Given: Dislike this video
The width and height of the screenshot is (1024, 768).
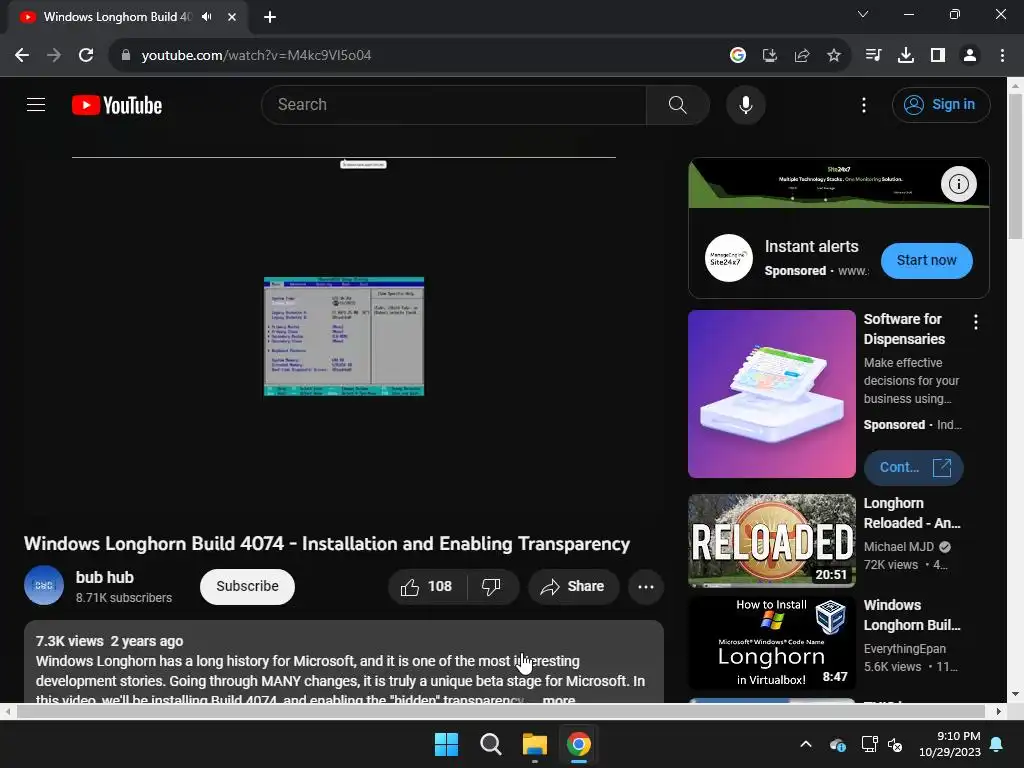Looking at the screenshot, I should tap(492, 586).
